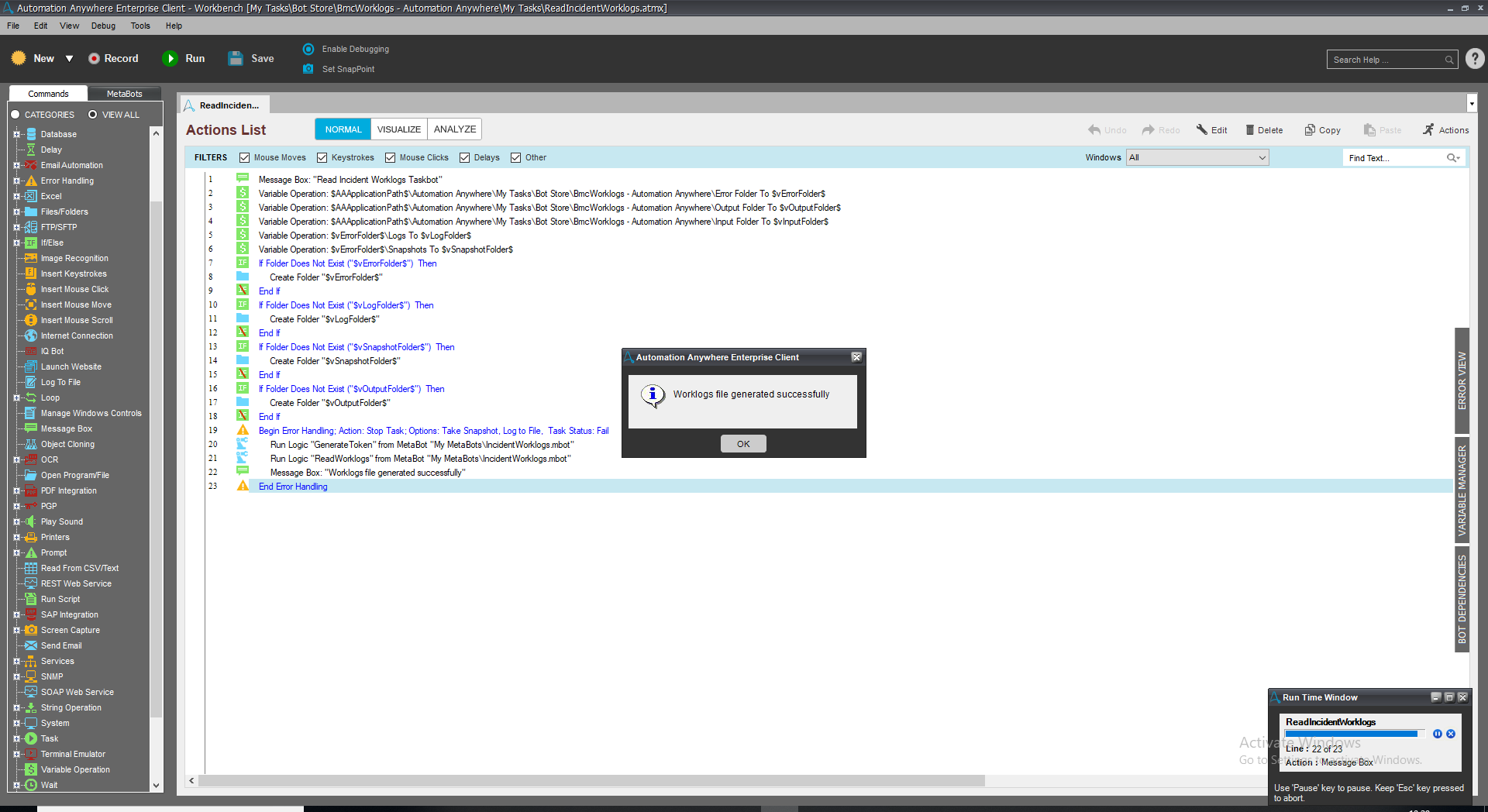Screen dimensions: 1488x812
Task: Click the Files/Folders command icon
Action: click(31, 212)
